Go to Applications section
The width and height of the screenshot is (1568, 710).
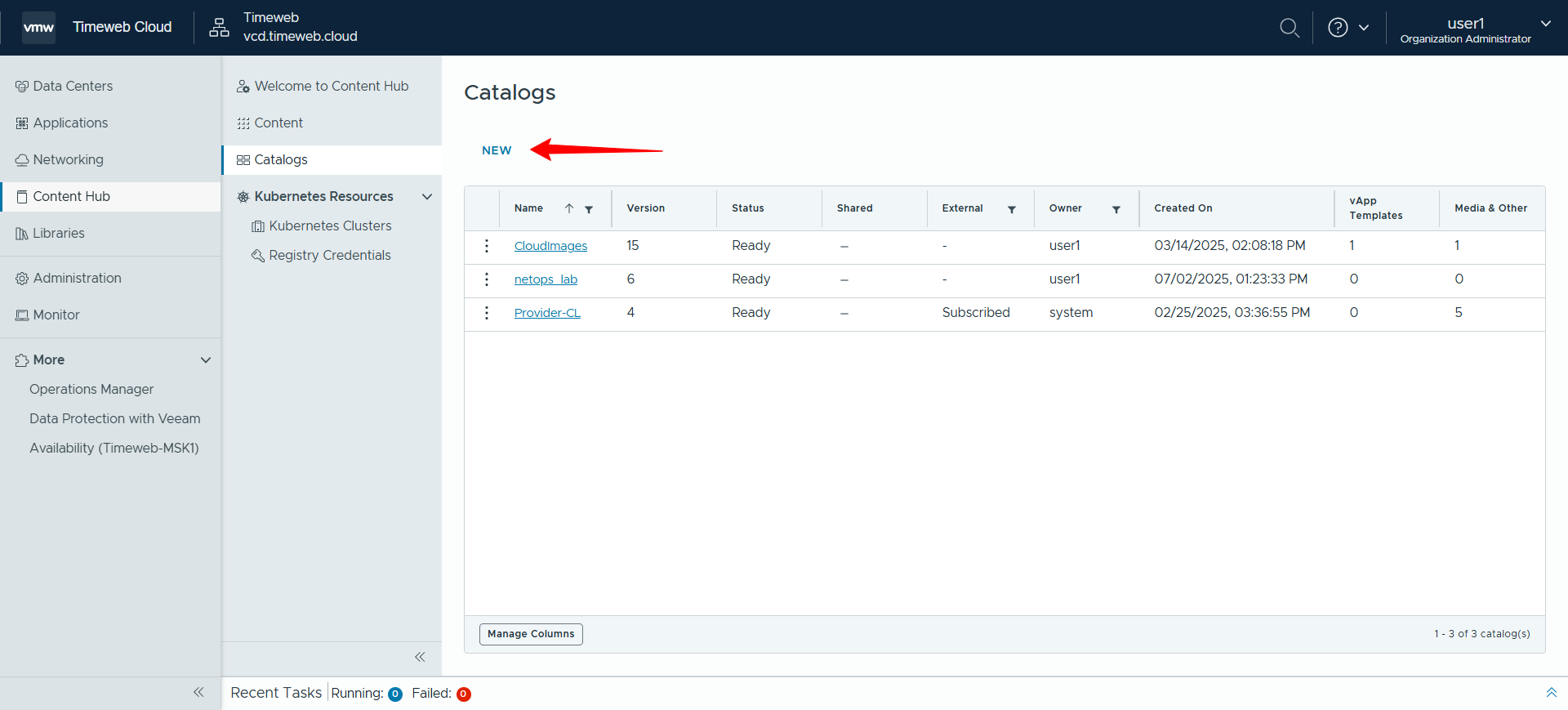(x=70, y=123)
